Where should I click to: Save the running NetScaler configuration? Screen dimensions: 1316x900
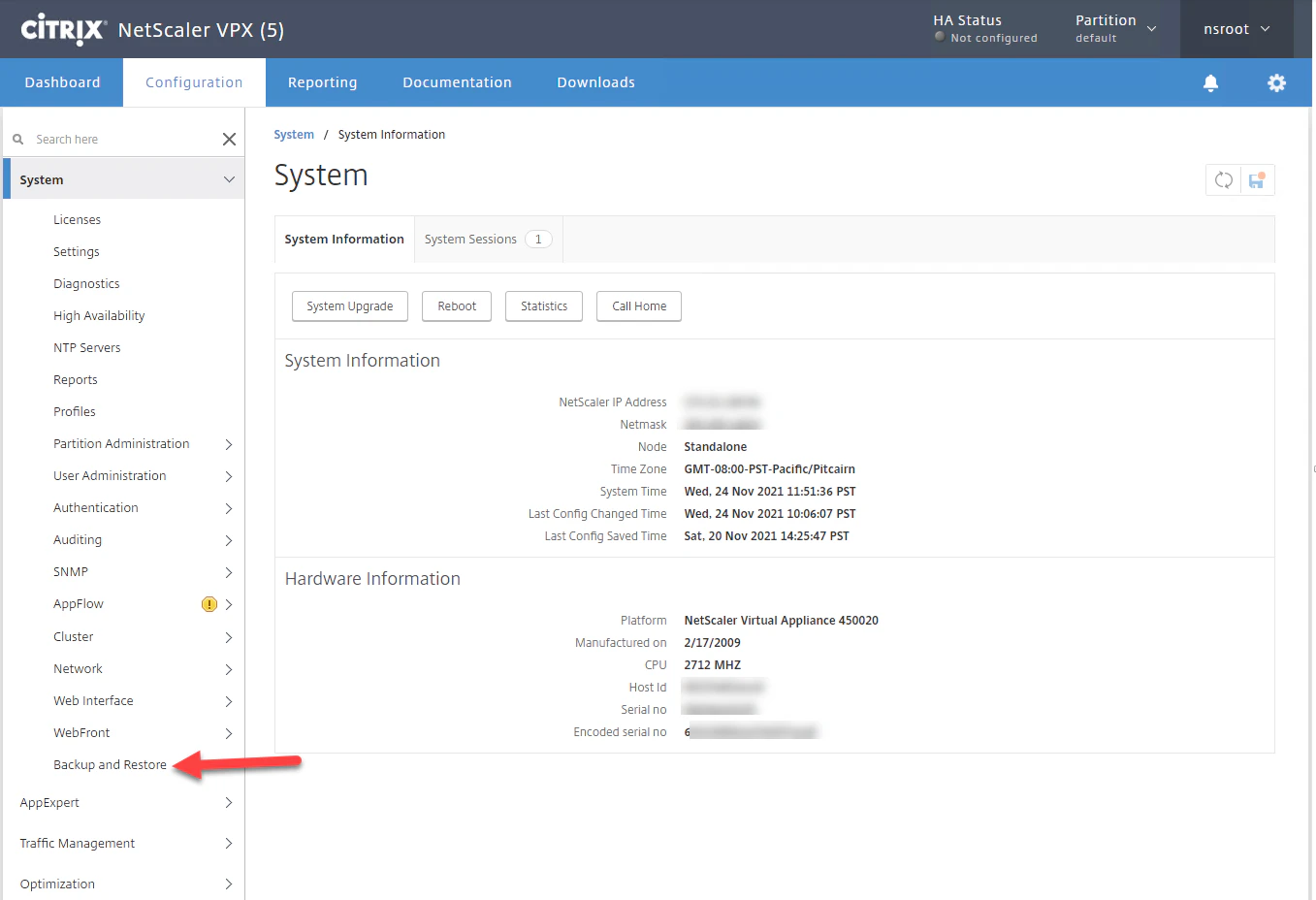click(1257, 179)
